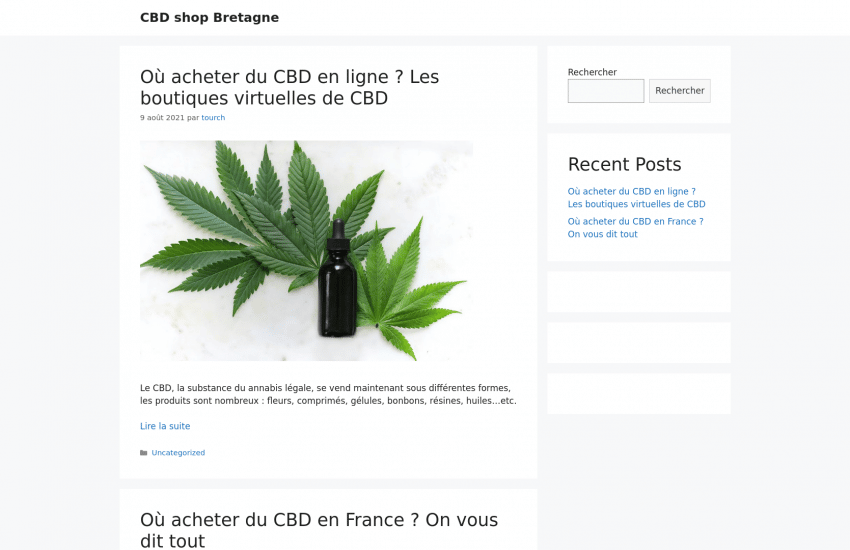Click the Lire la suite link
This screenshot has width=850, height=550.
tap(165, 426)
